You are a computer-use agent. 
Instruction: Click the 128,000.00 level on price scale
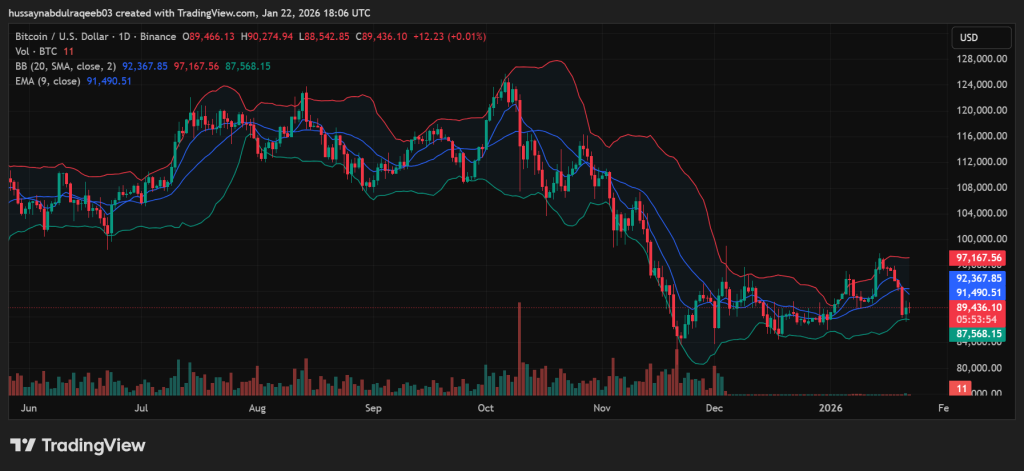tap(979, 59)
